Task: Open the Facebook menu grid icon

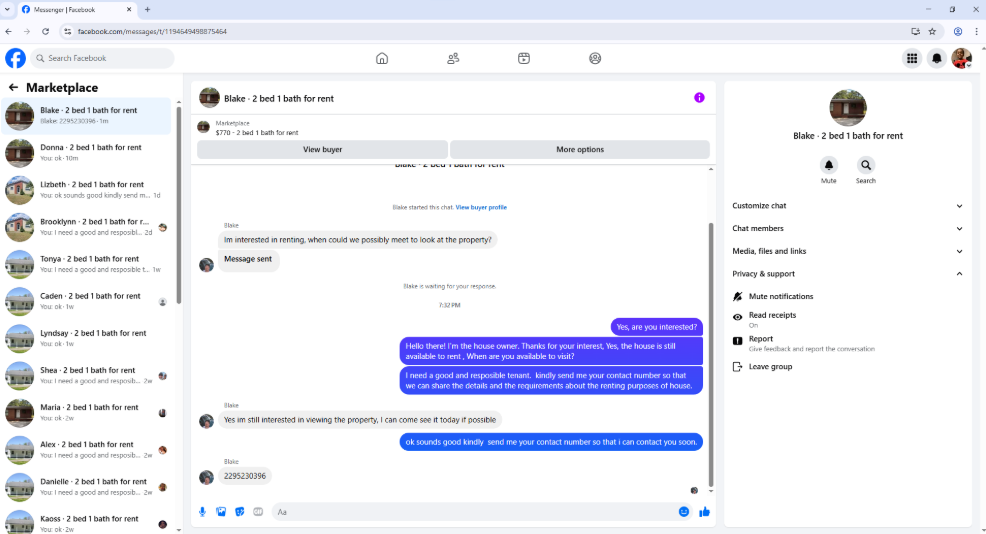Action: [x=912, y=58]
